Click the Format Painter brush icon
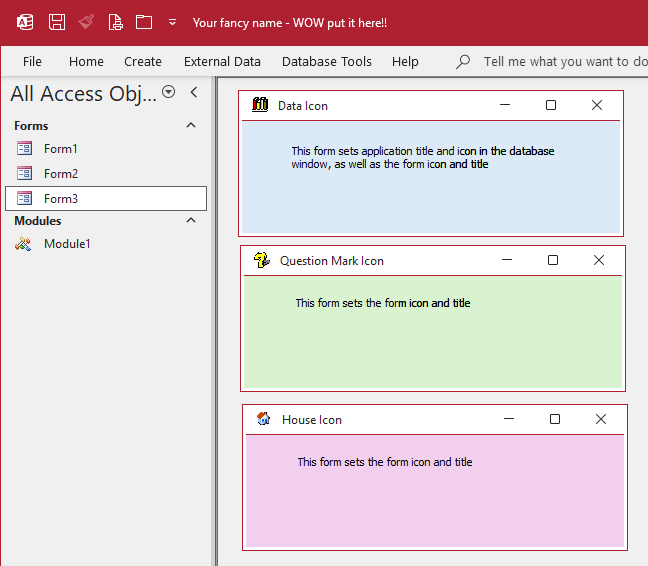This screenshot has width=648, height=566. tap(86, 22)
